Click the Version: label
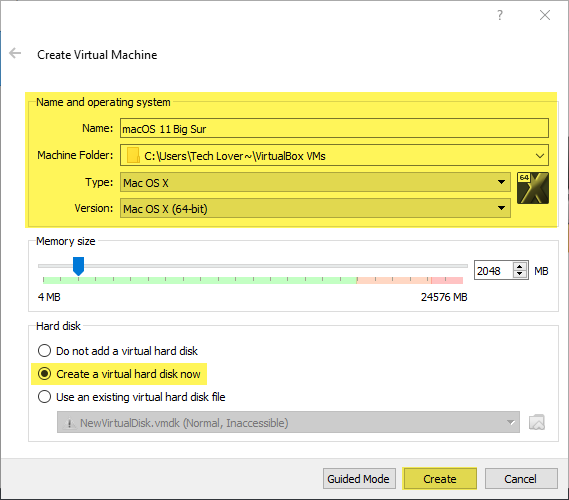 pos(94,208)
